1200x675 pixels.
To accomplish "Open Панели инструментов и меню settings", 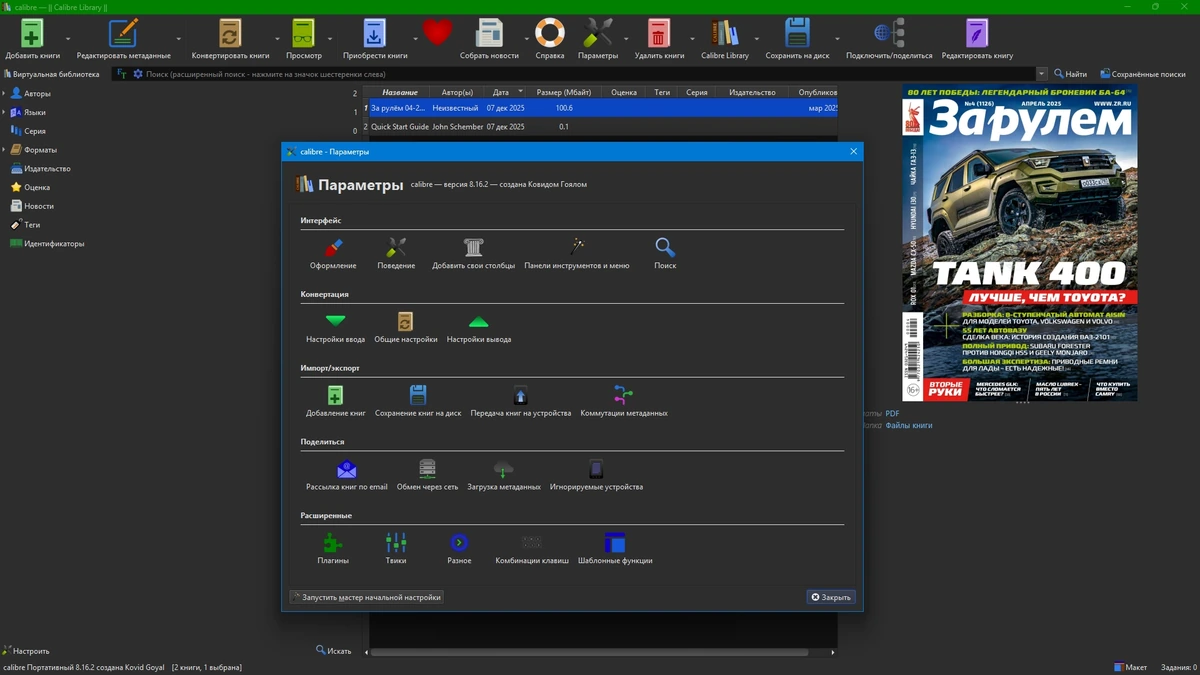I will [x=577, y=253].
